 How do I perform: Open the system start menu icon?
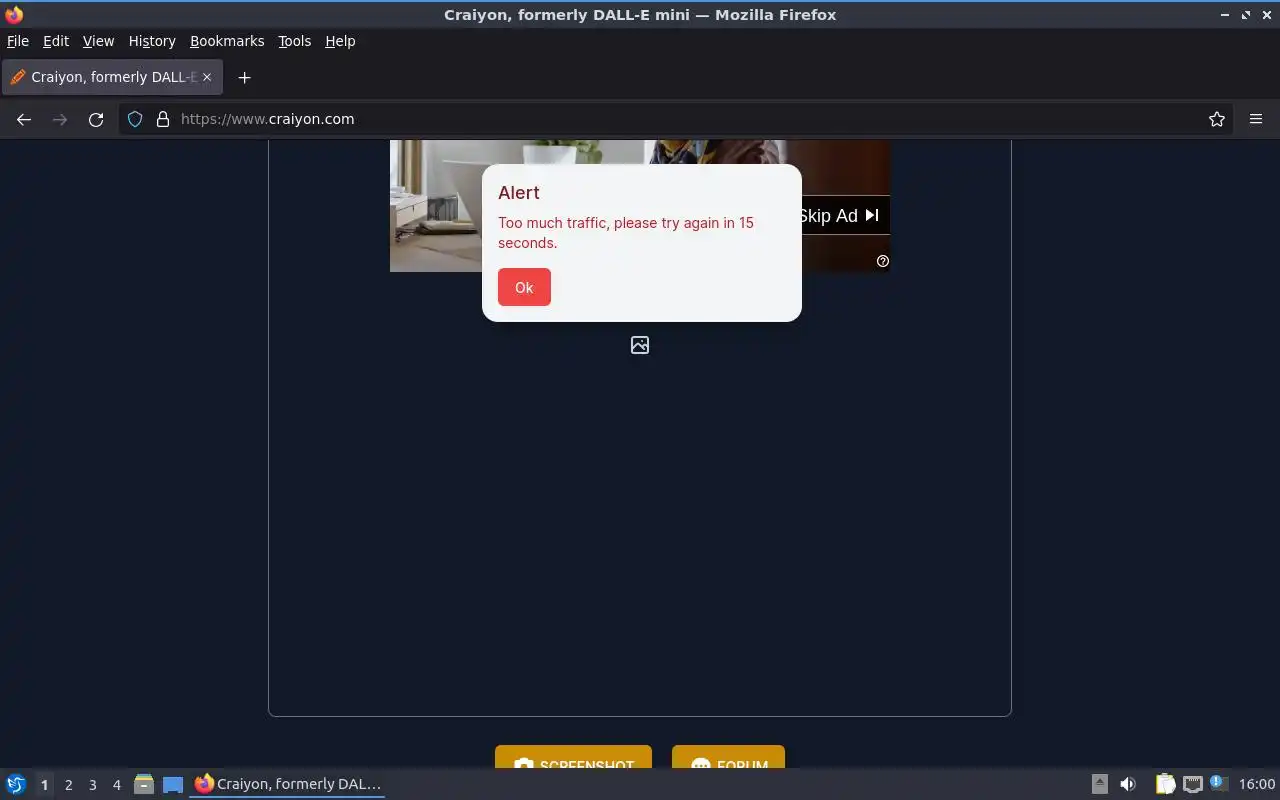16,784
